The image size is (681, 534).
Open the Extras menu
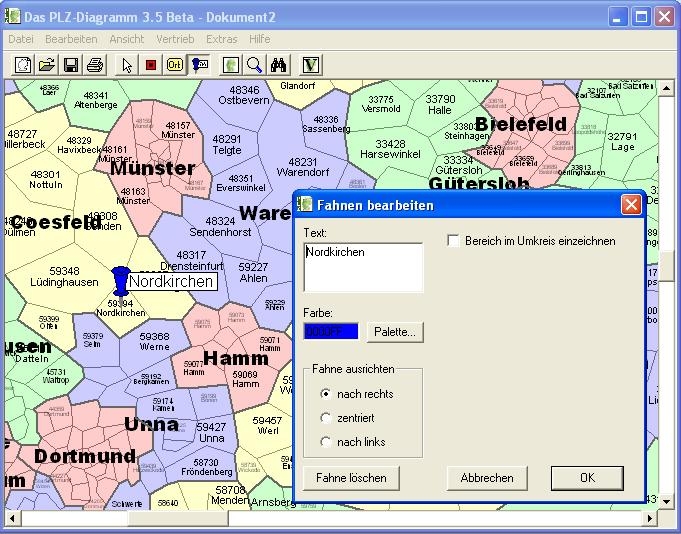pos(221,39)
